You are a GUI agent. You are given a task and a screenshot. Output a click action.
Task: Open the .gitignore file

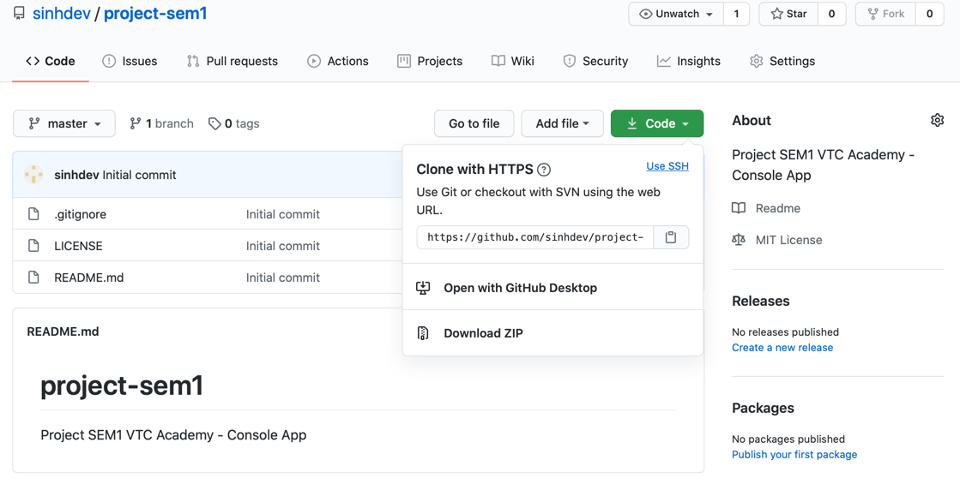click(80, 214)
